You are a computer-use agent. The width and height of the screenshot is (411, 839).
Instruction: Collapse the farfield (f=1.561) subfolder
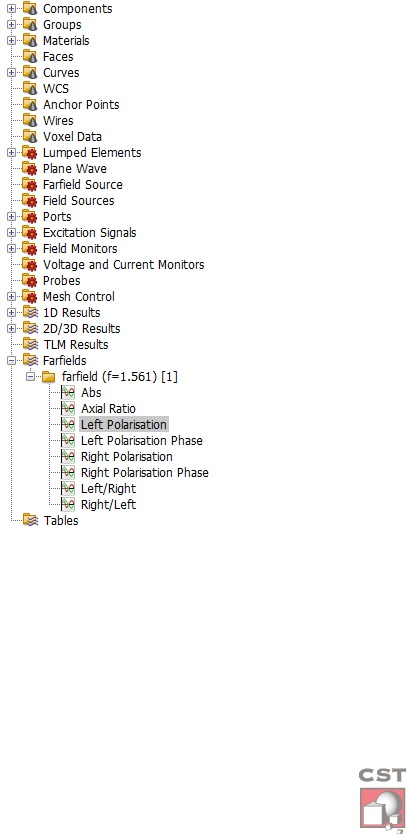tap(31, 377)
